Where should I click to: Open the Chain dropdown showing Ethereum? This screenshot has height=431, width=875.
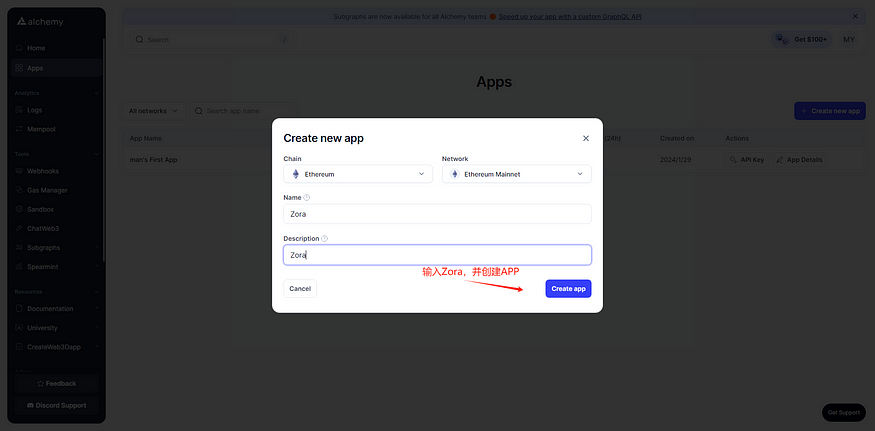(358, 174)
